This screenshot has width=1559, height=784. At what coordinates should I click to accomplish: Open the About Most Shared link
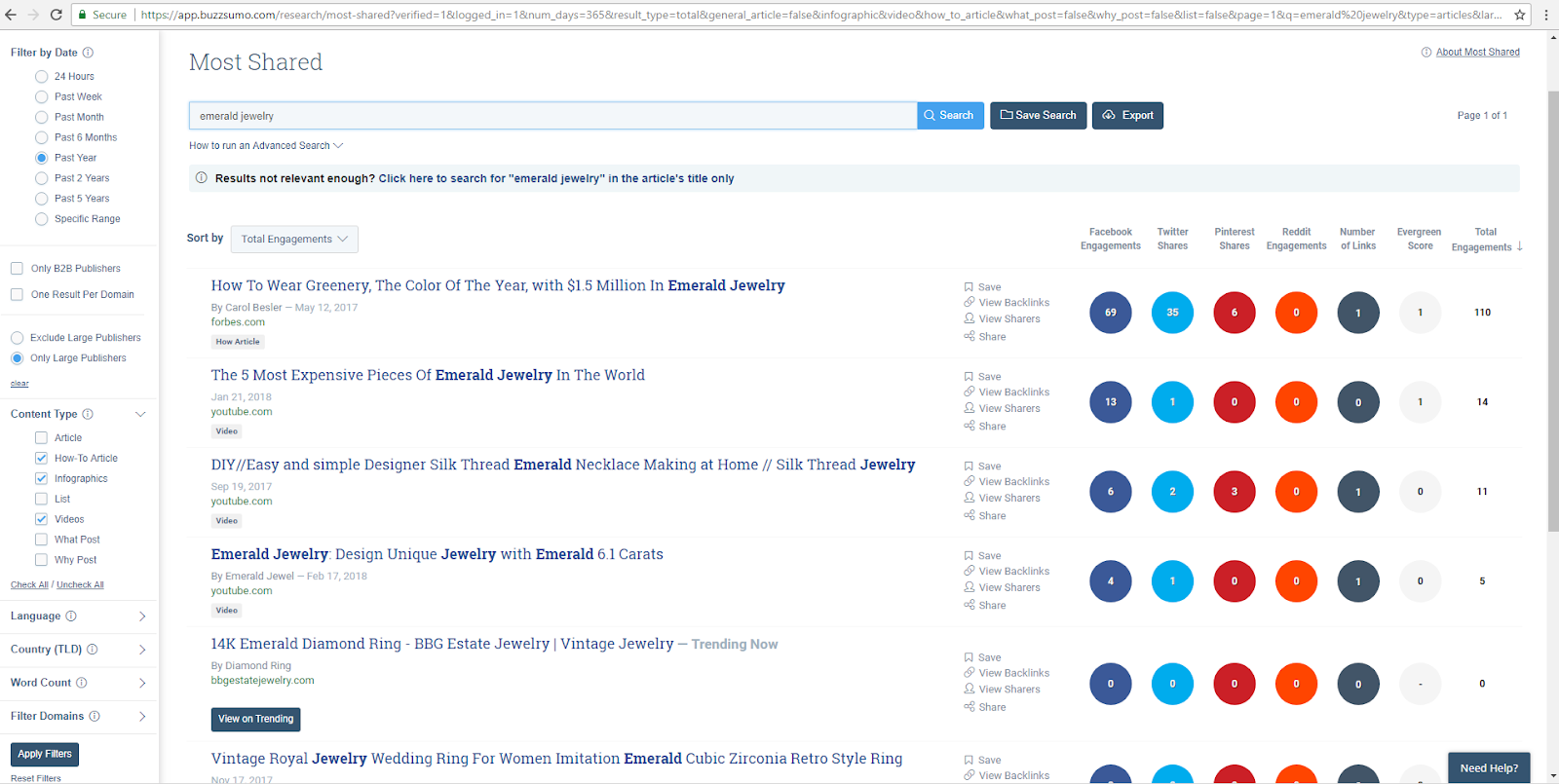[1477, 53]
